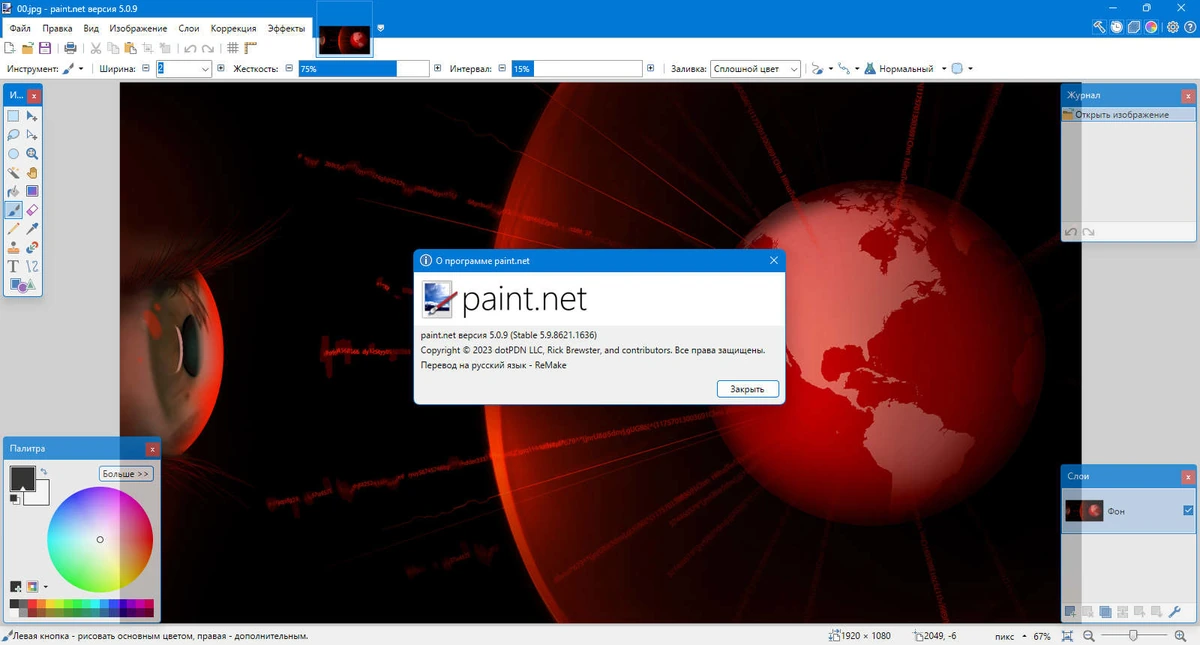
Task: Toggle the rulers display
Action: click(x=250, y=48)
